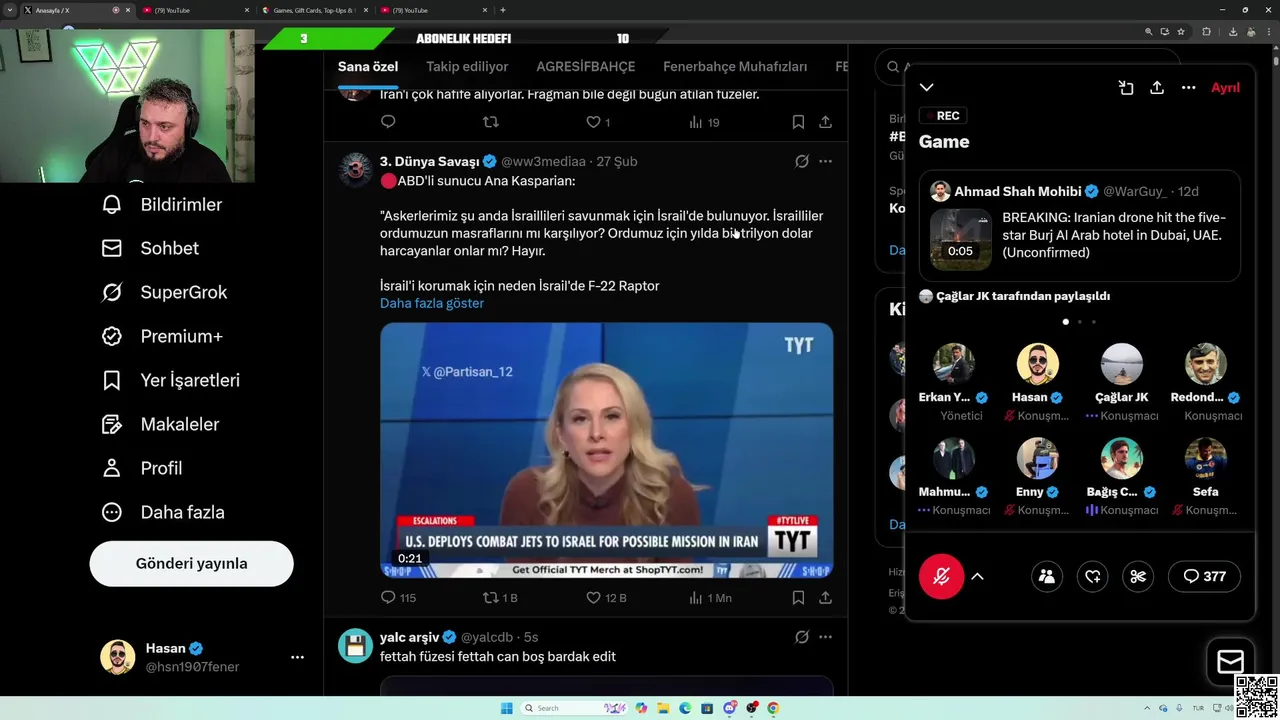Viewport: 1280px width, 720px height.
Task: Open SuperGrok from the sidebar
Action: point(164,292)
